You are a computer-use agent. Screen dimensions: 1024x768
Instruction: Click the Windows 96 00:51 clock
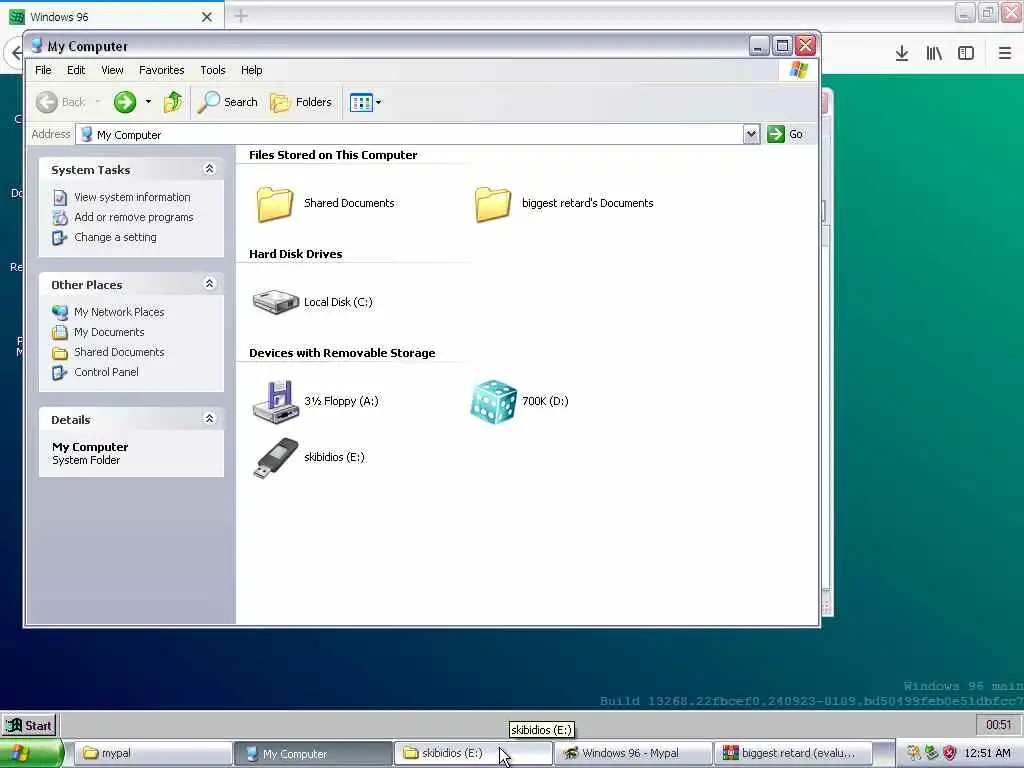coord(999,725)
